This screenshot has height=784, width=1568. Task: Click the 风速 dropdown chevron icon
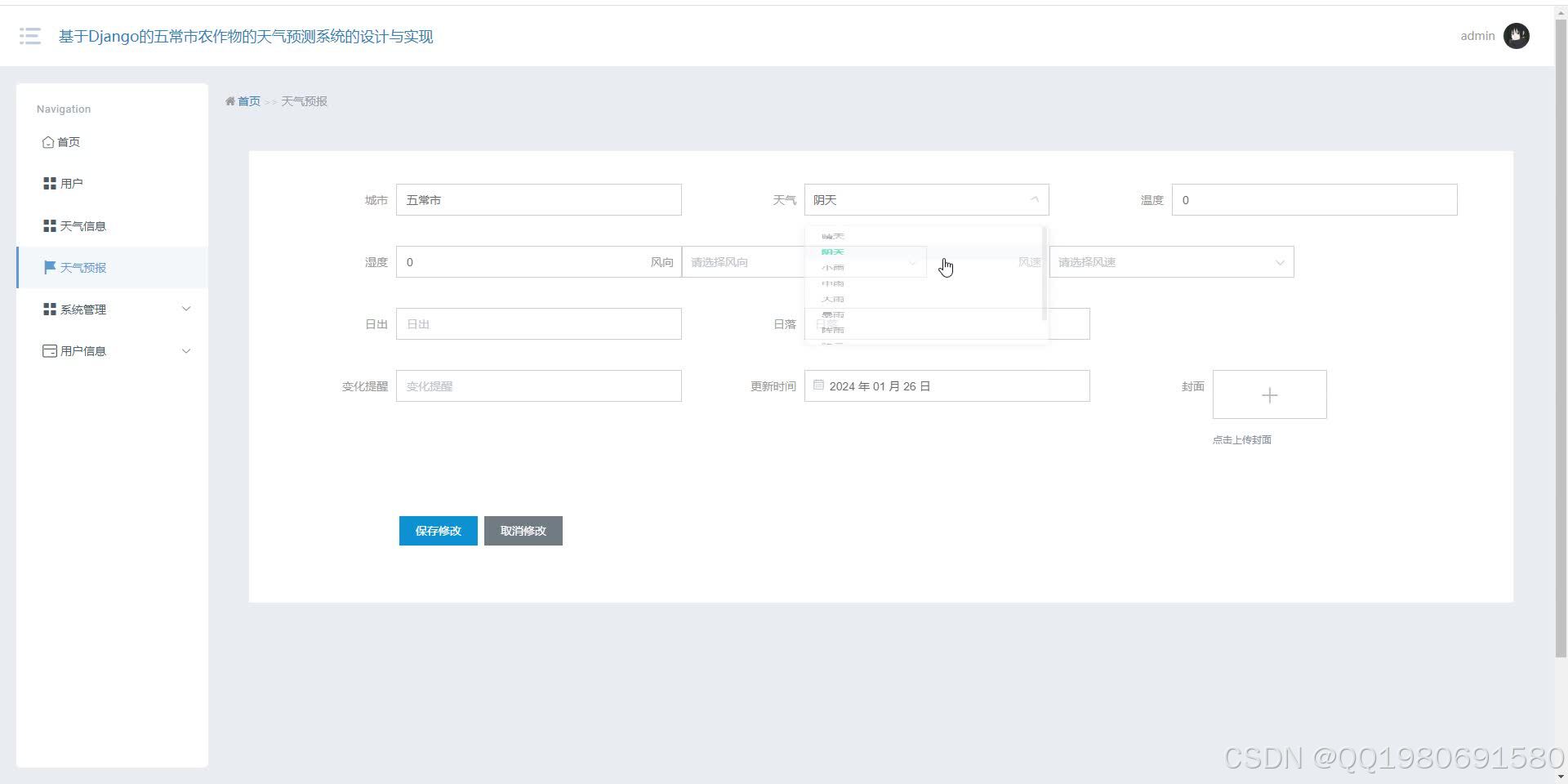(1280, 262)
